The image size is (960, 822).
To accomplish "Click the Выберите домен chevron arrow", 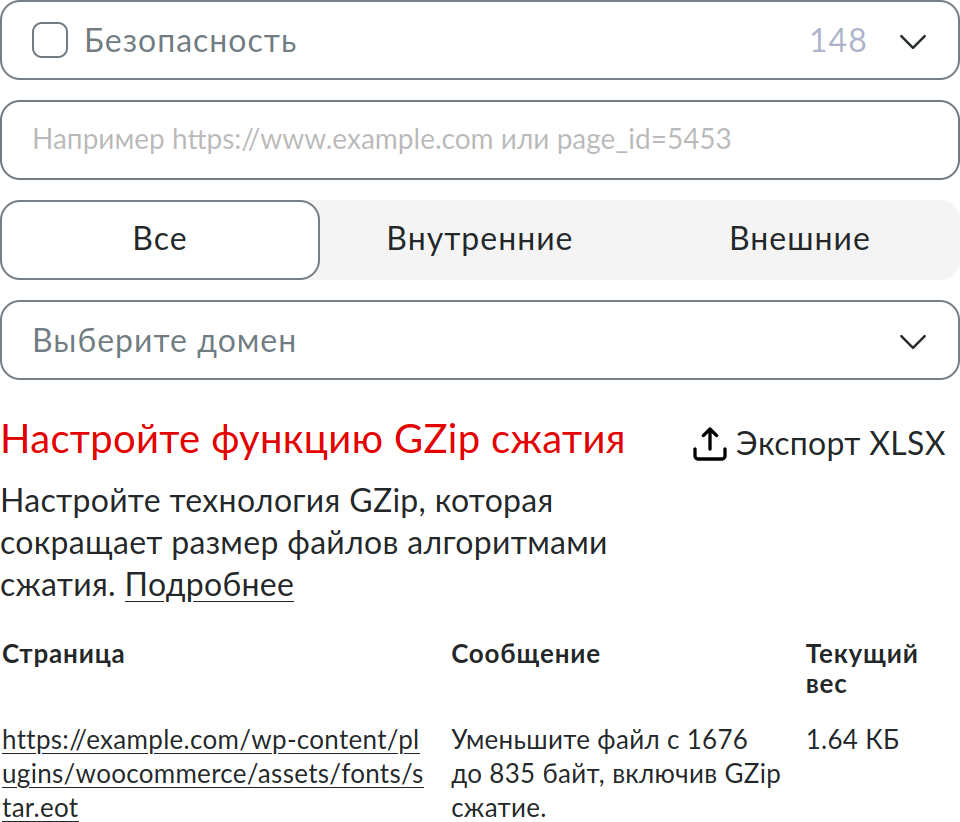I will 912,342.
